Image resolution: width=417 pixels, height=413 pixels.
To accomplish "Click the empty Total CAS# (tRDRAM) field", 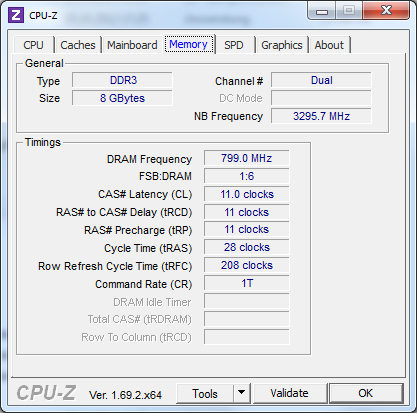I will tap(247, 319).
